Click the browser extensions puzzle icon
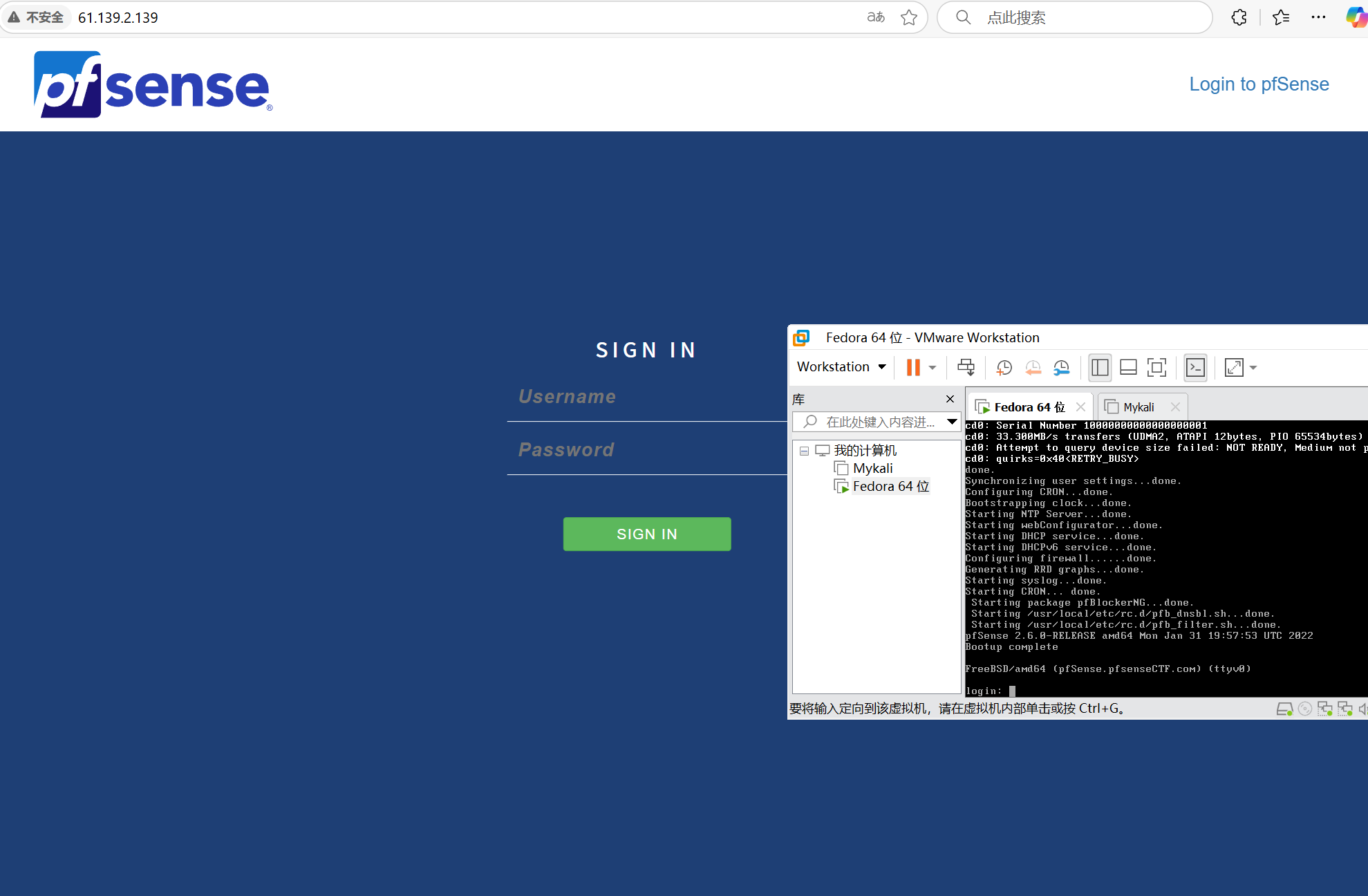Screen dimensions: 1368x896 click(x=1239, y=17)
